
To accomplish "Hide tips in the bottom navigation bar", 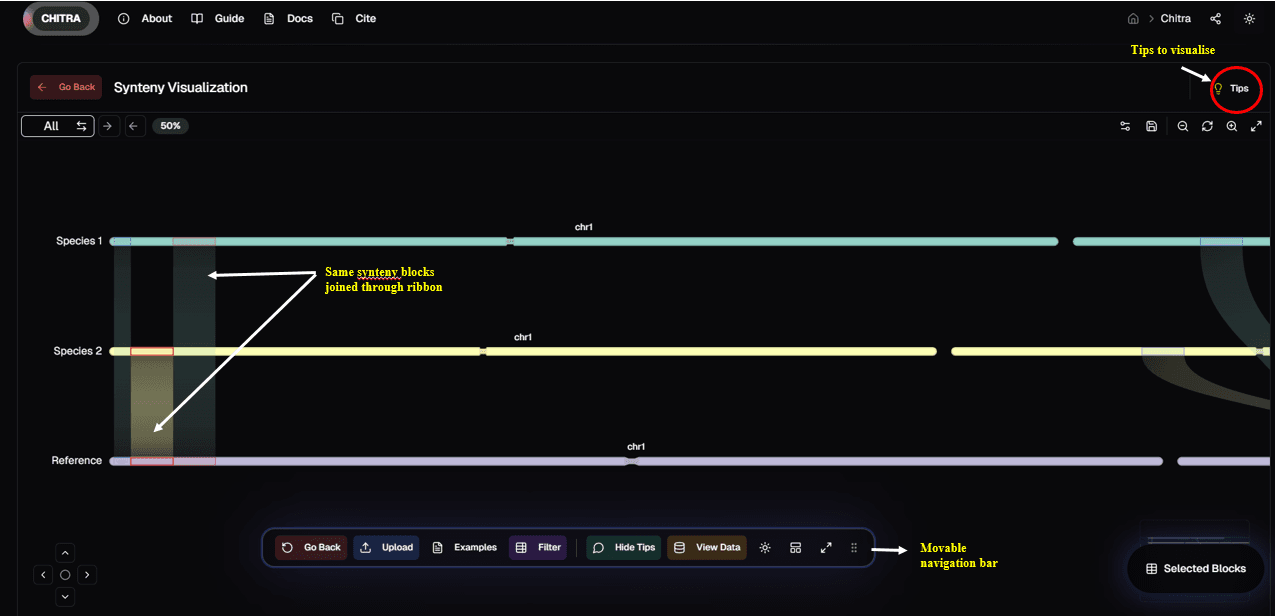I will pos(624,548).
